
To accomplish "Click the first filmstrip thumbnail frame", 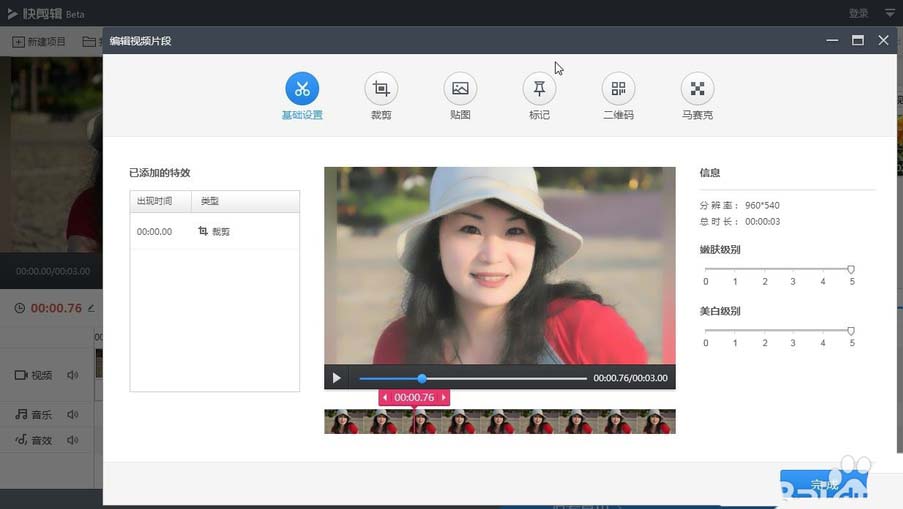I will pos(344,421).
